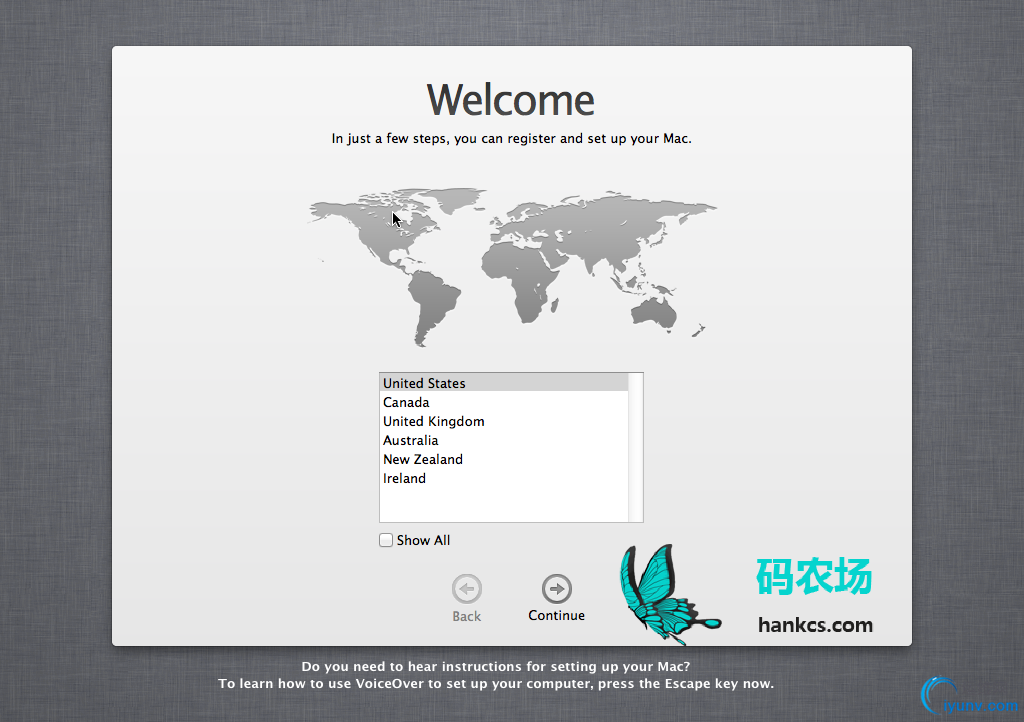The image size is (1024, 722).
Task: Select New Zealand in the list
Action: coord(504,459)
